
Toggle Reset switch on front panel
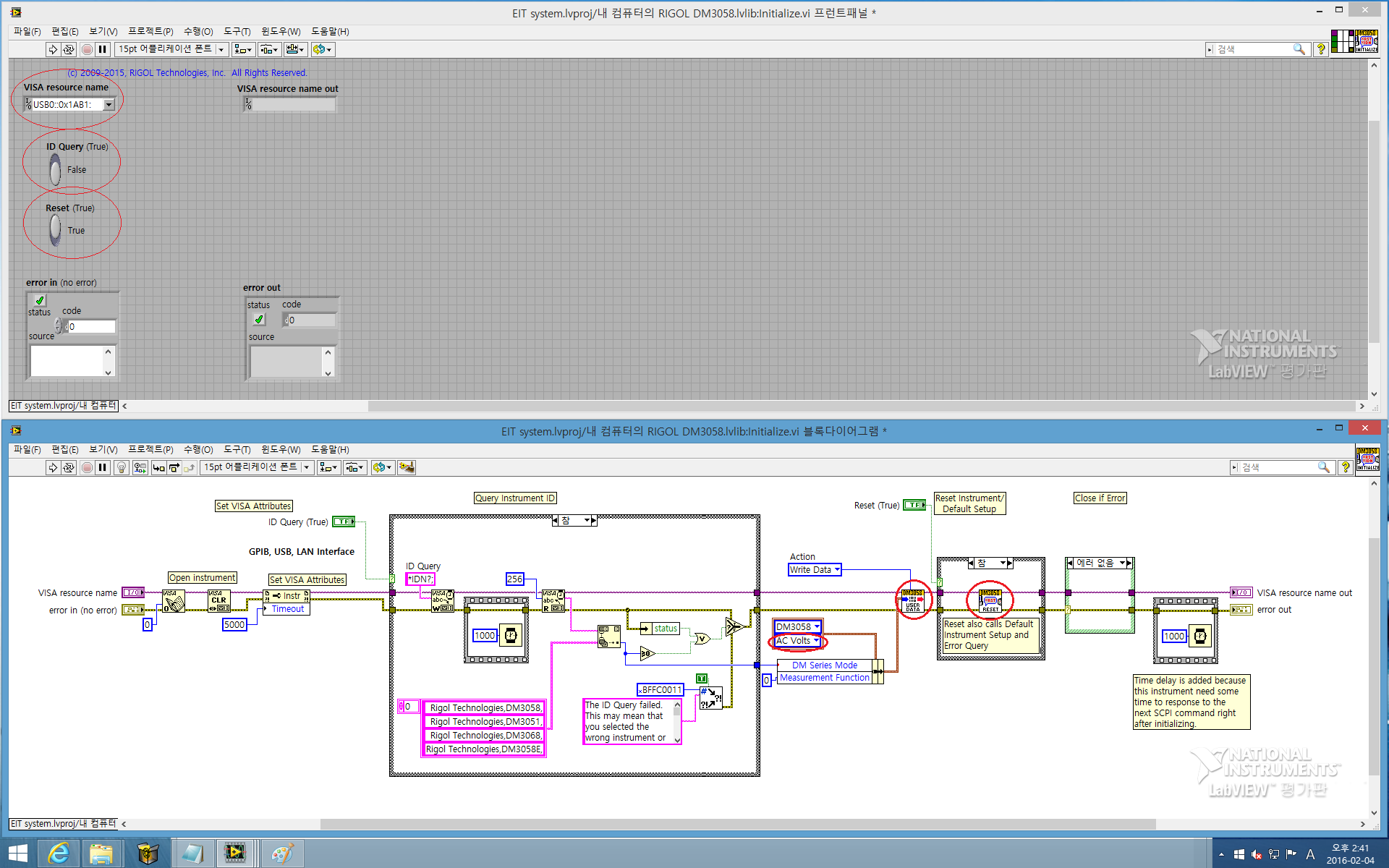[x=55, y=230]
